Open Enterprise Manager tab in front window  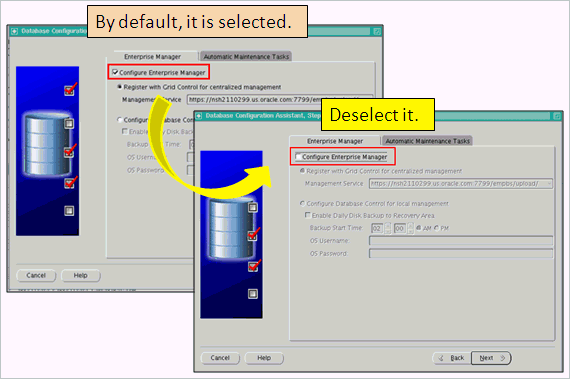tap(335, 141)
